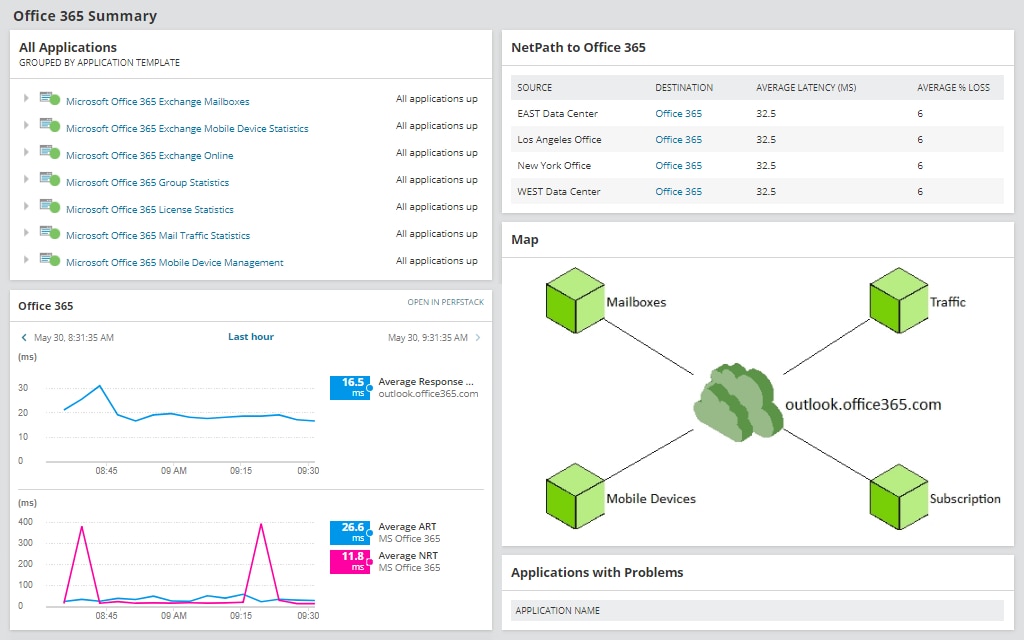1024x640 pixels.
Task: Click forward chevron next to ending timestamp
Action: 475,337
